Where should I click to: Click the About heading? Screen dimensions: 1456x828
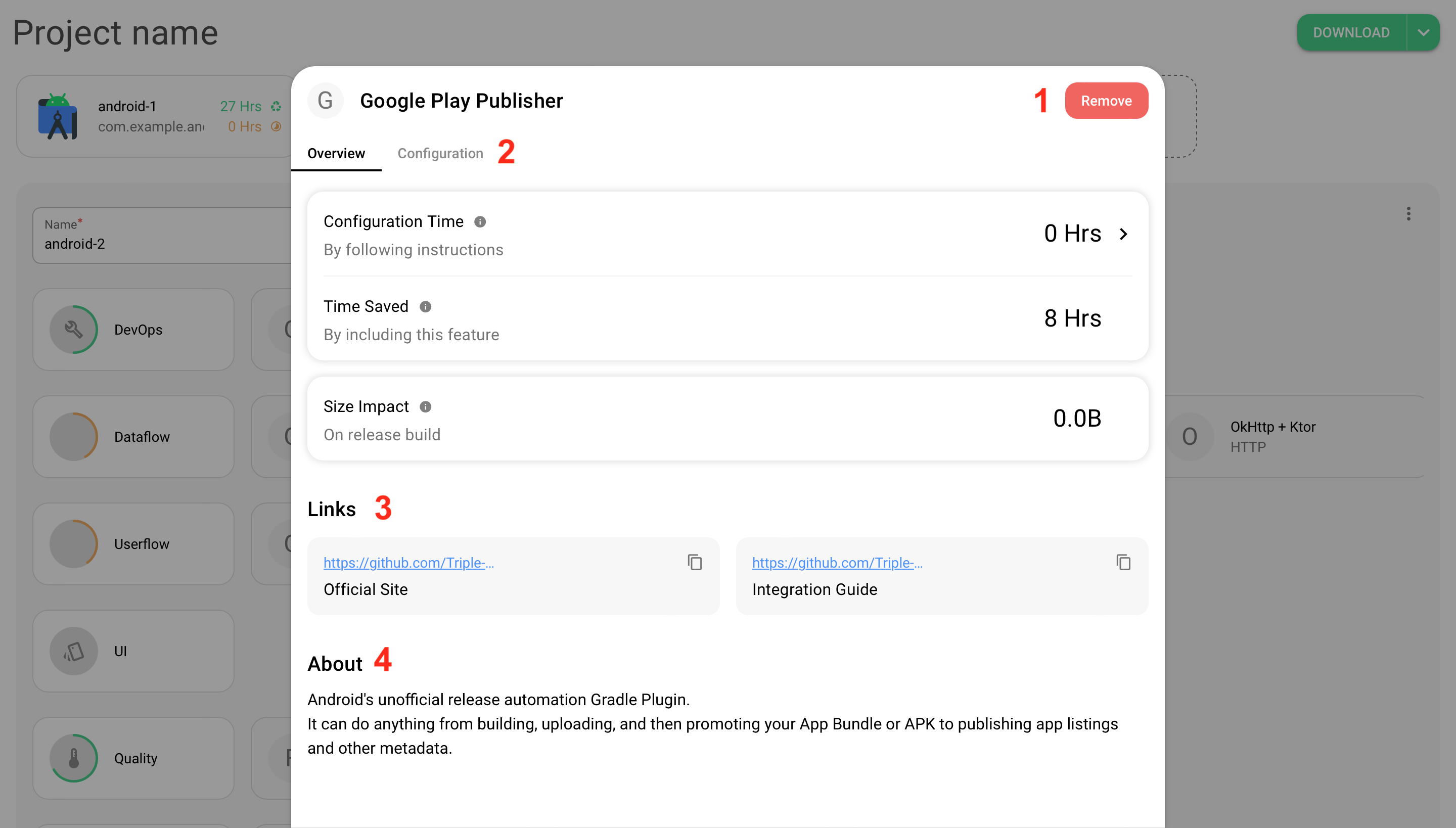pos(335,664)
